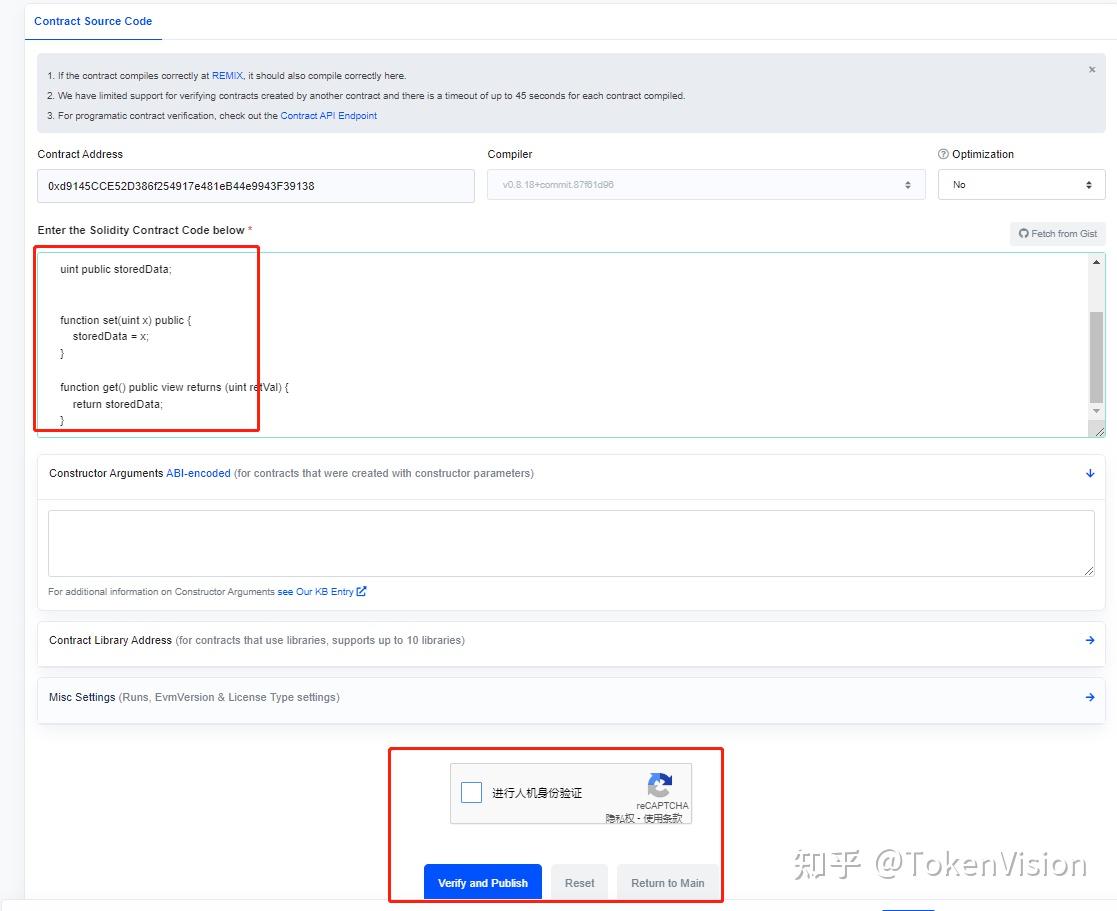This screenshot has width=1117, height=911.
Task: Dismiss the info notice with the X
Action: tap(1091, 70)
